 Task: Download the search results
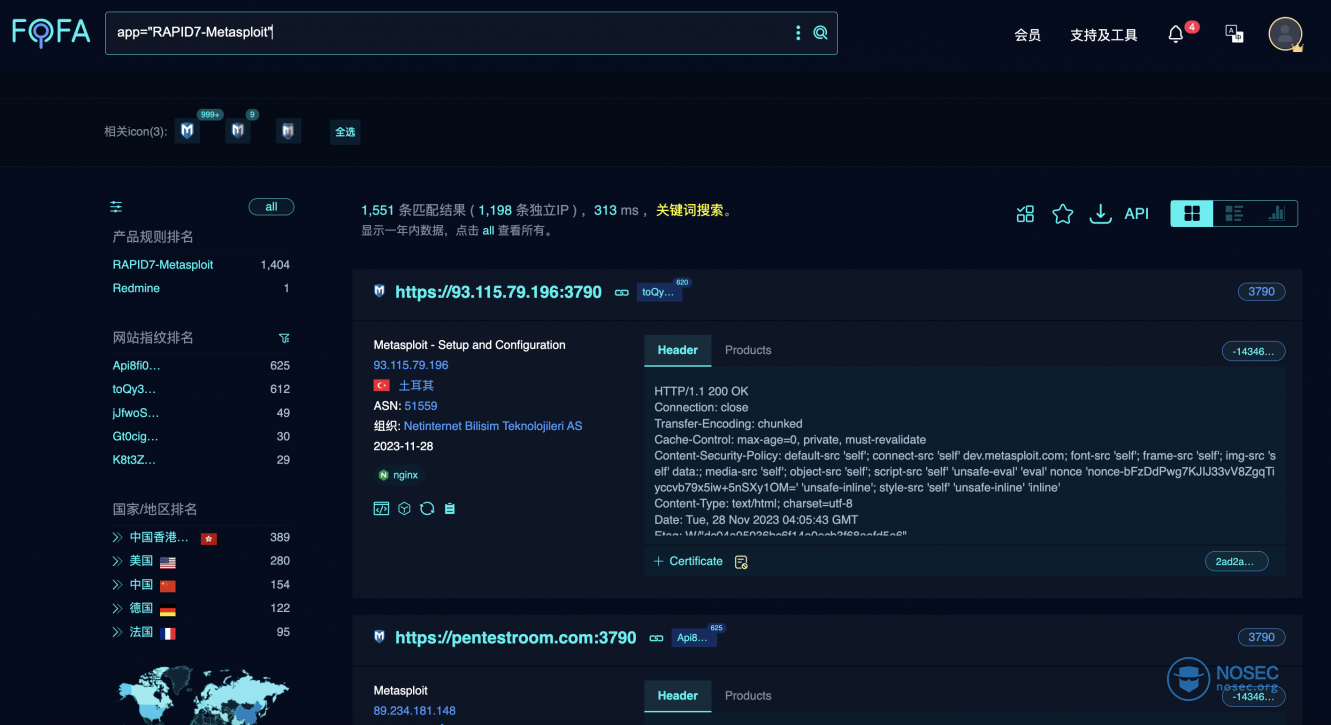1100,213
